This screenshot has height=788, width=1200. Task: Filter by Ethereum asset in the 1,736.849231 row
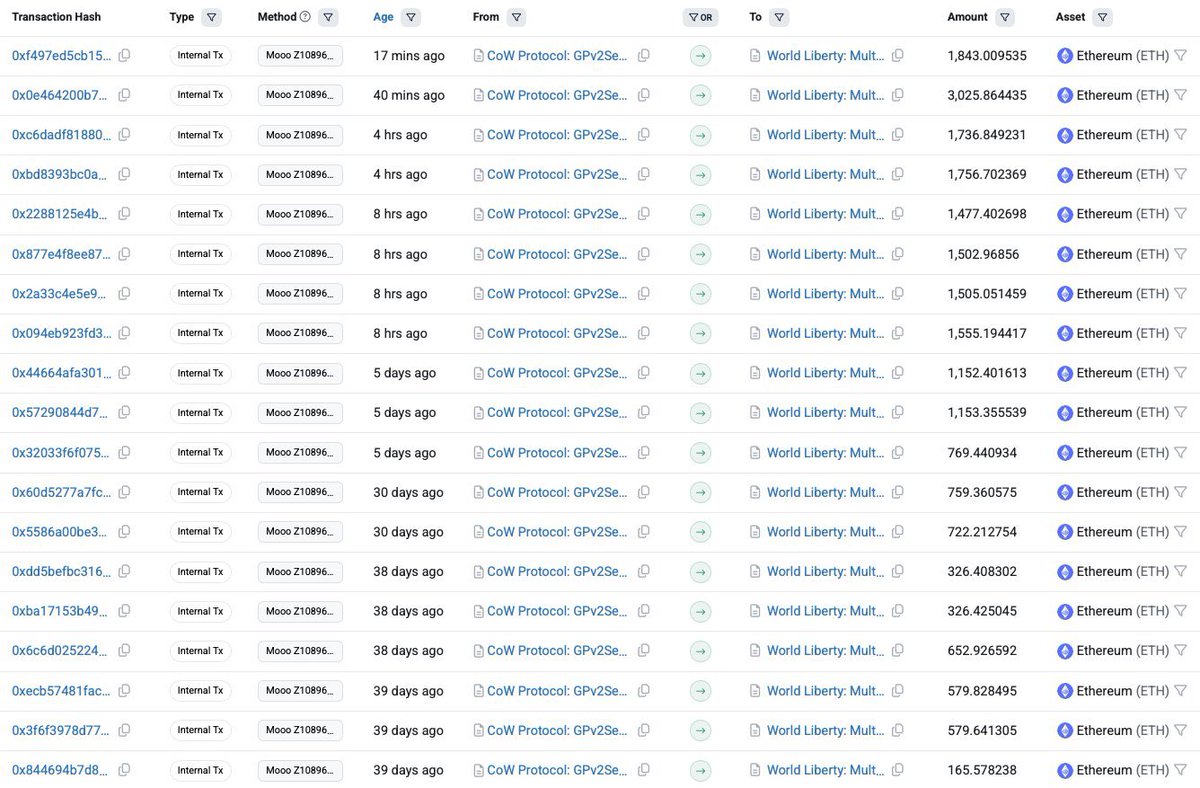click(x=1180, y=135)
